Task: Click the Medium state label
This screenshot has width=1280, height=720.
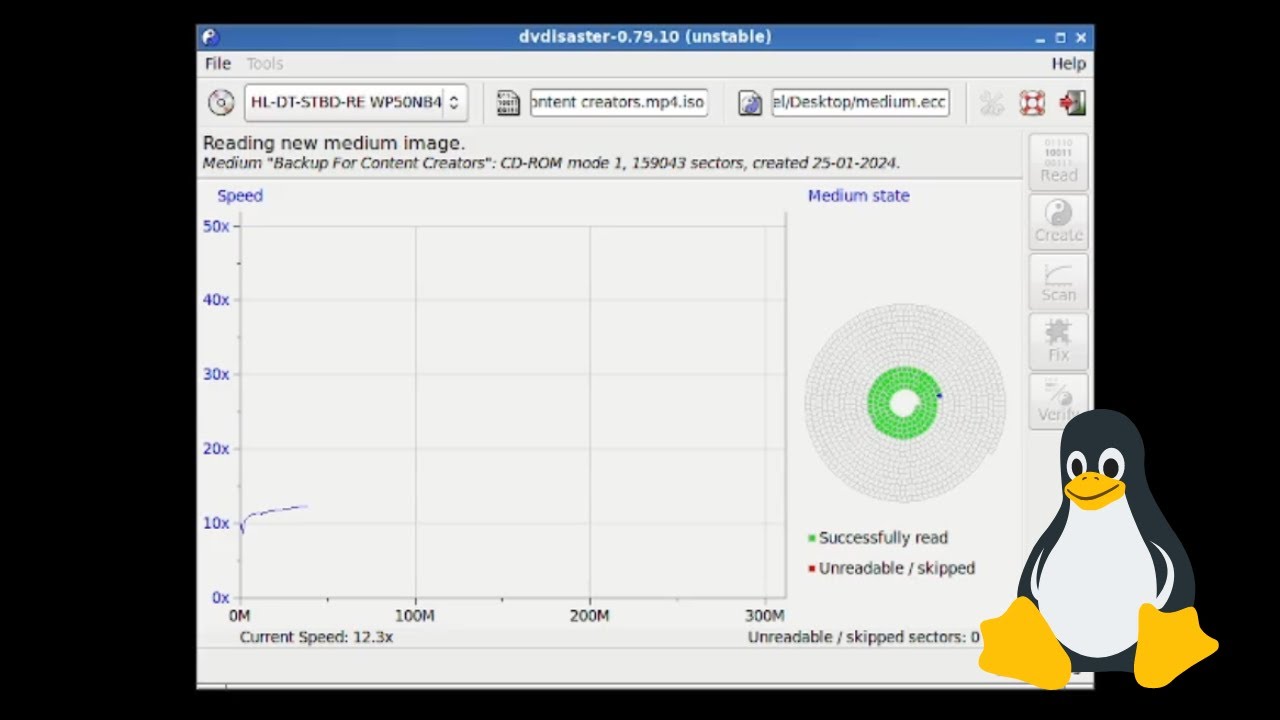Action: point(859,196)
